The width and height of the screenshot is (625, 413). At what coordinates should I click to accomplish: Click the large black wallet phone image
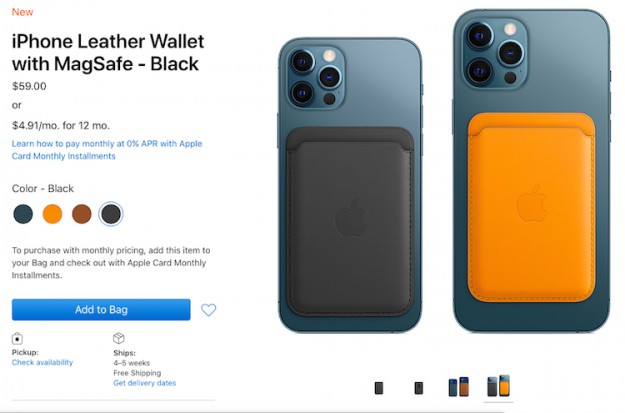pyautogui.click(x=350, y=185)
